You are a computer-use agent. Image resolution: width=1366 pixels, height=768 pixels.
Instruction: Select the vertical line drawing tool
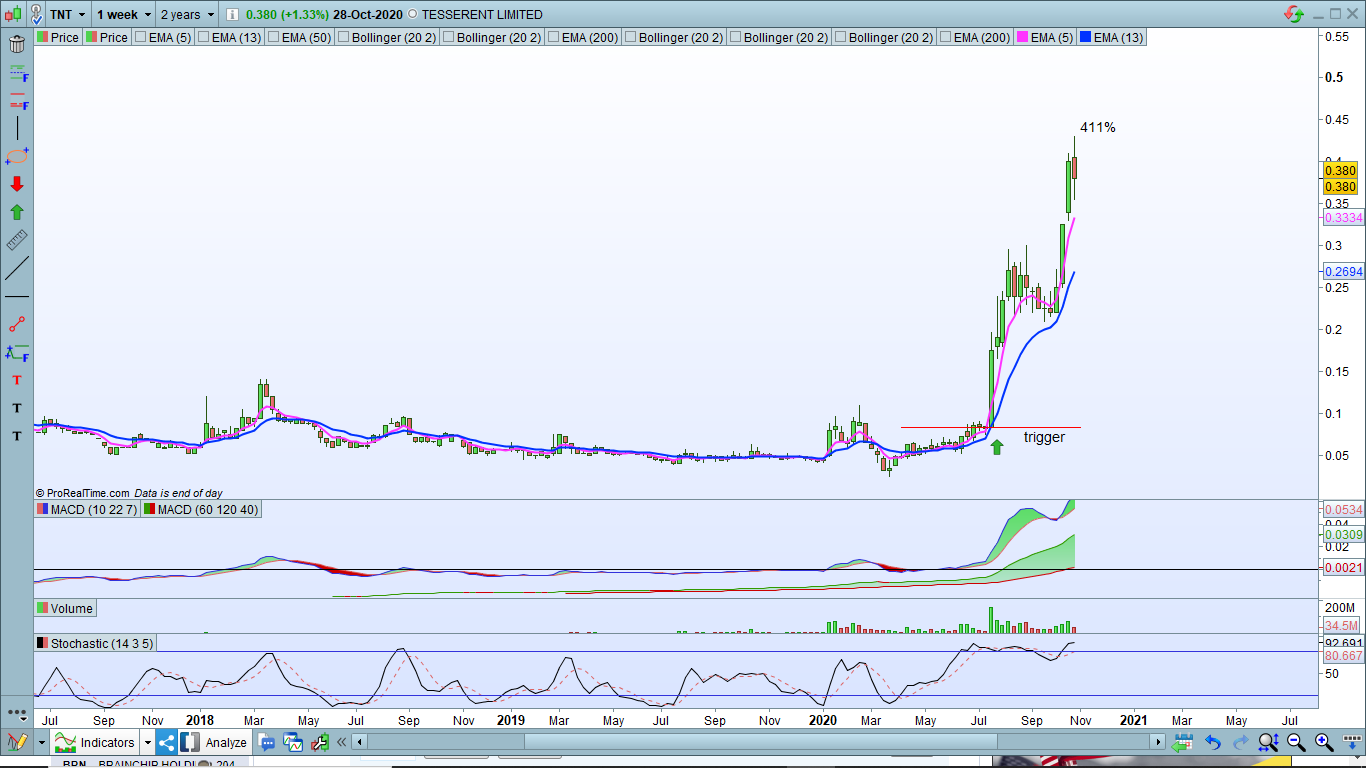17,128
